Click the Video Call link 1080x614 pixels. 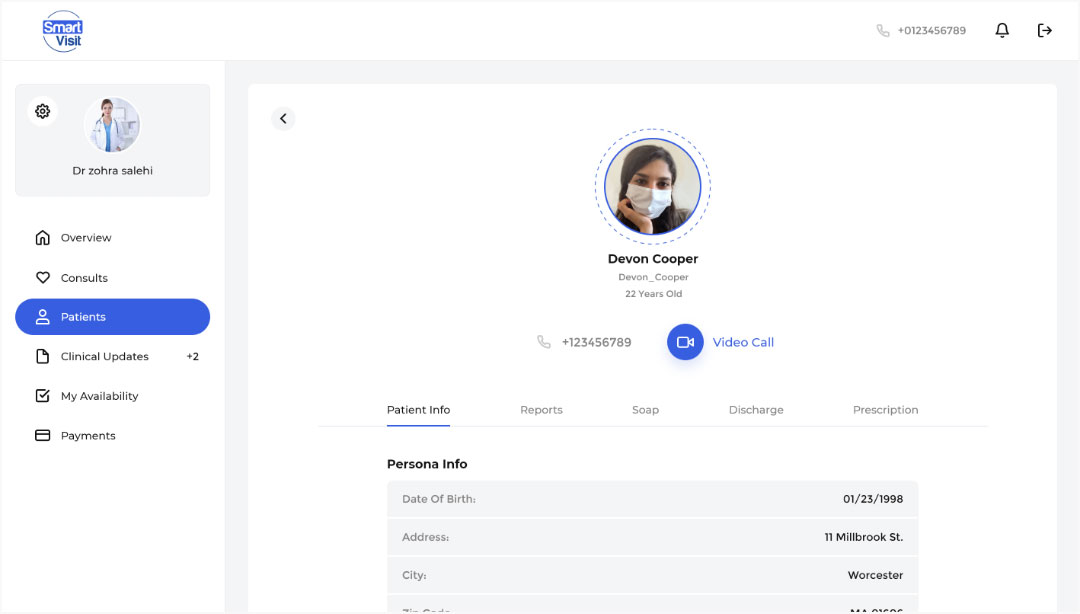743,342
